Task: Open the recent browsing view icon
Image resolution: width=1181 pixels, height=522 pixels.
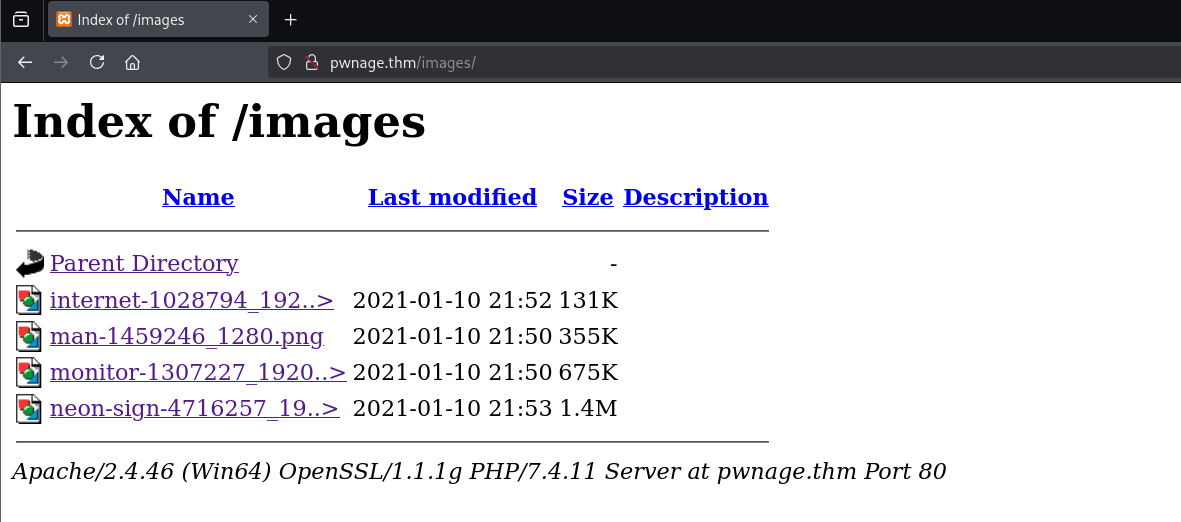Action: click(x=21, y=20)
